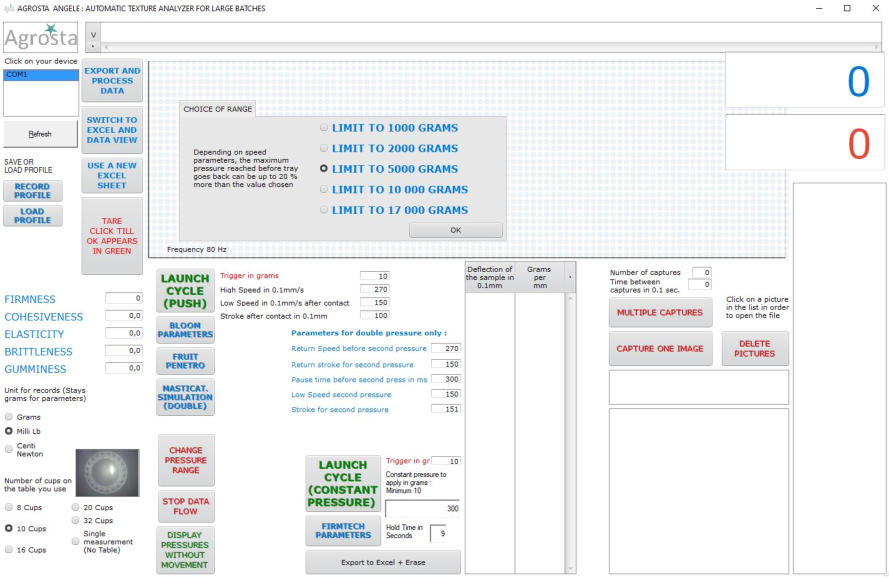Open Firmtech Parameters

coord(343,531)
